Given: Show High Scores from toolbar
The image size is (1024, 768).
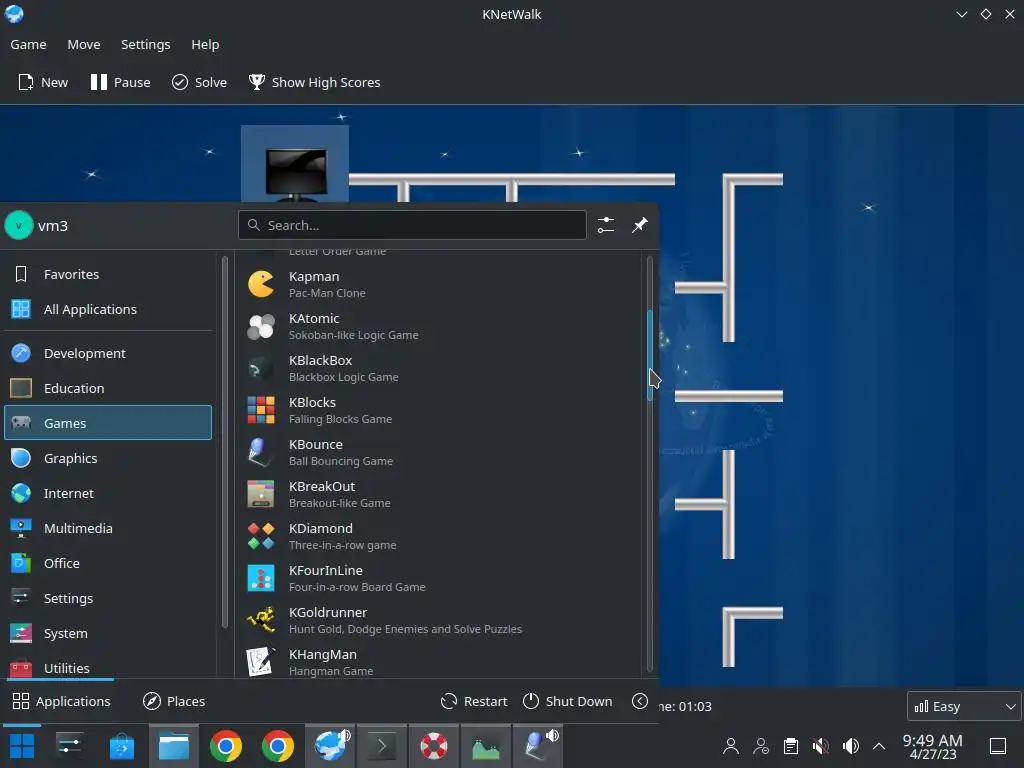Looking at the screenshot, I should [x=314, y=82].
